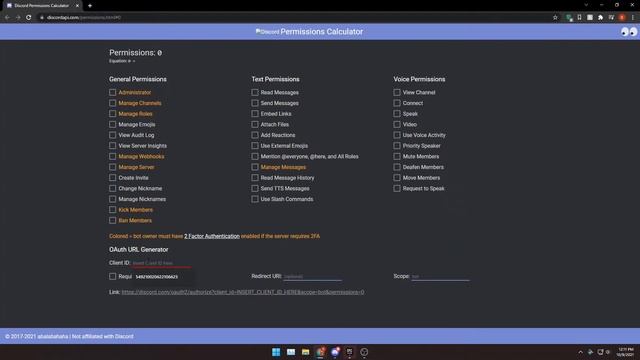
Task: Show hidden system tray icons chevron
Action: point(580,352)
